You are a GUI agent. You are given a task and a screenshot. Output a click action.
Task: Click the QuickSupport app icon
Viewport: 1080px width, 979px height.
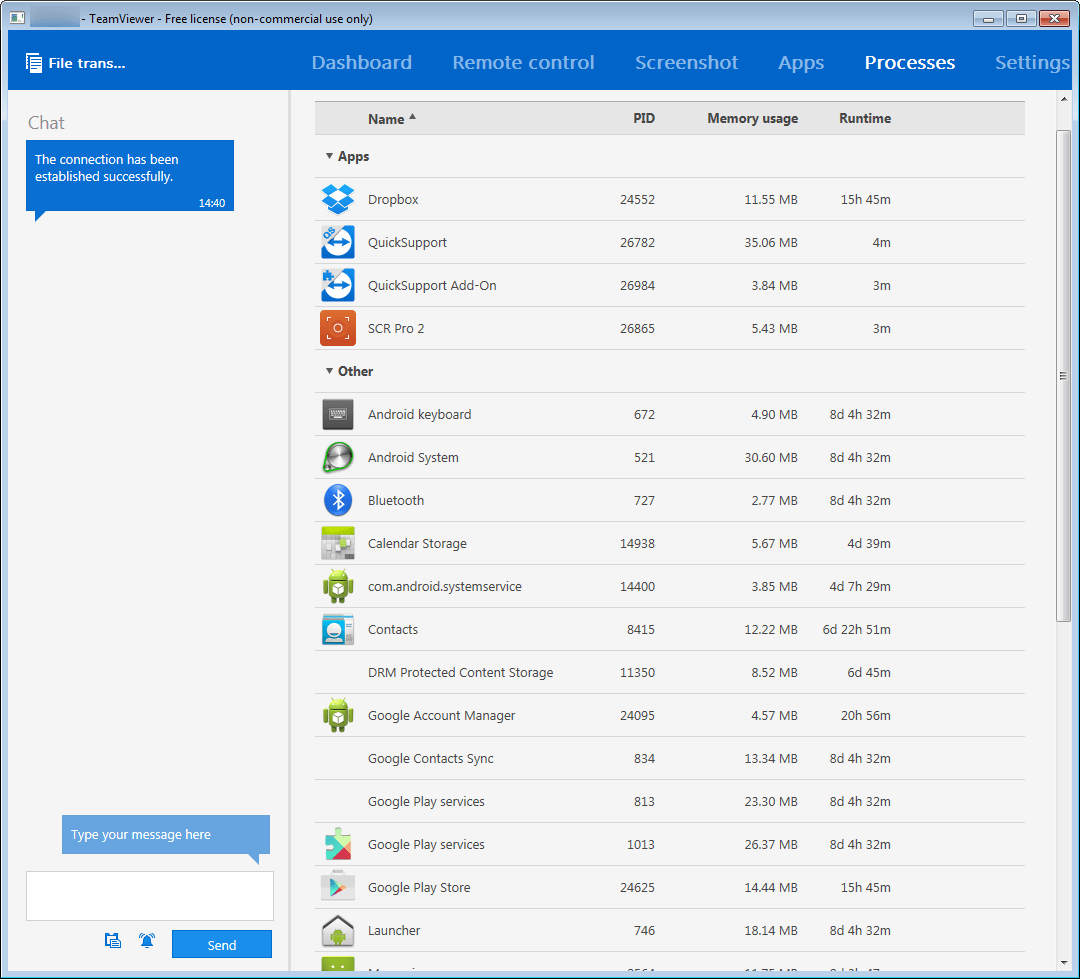tap(338, 242)
